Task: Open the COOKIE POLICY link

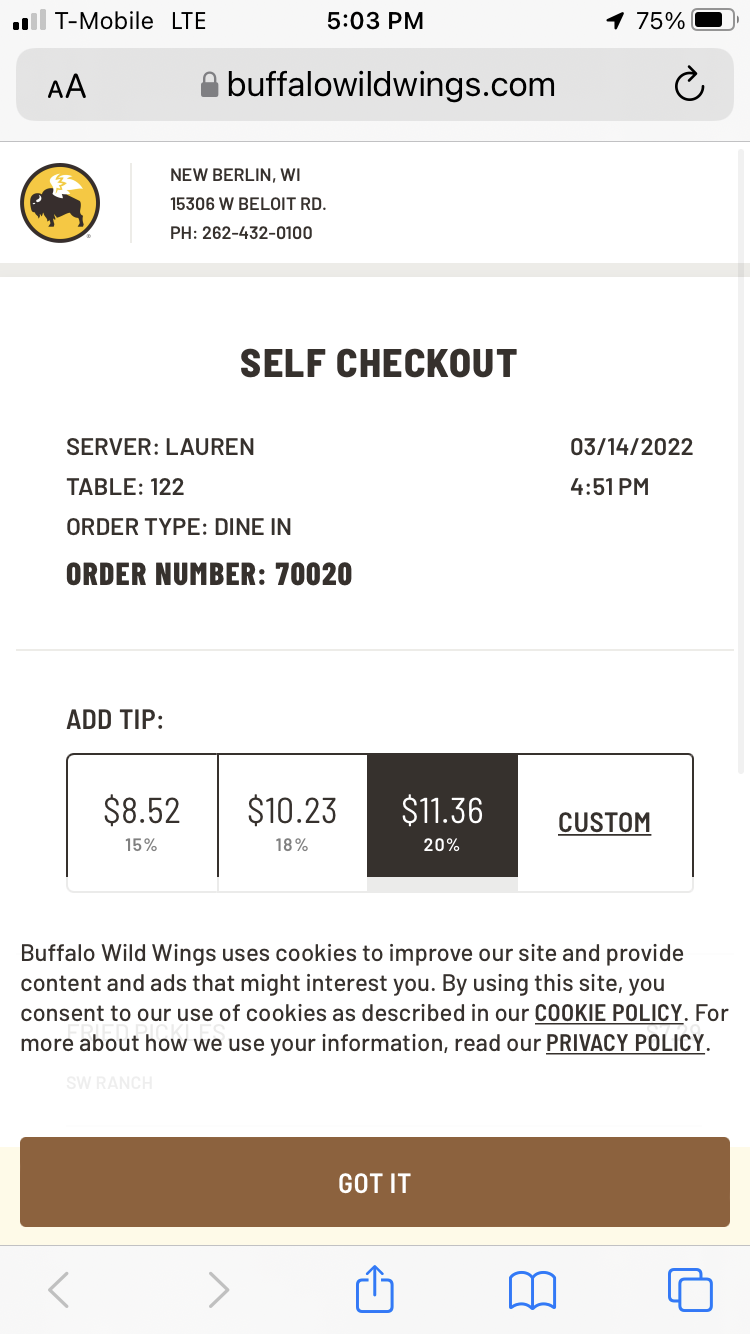Action: (608, 1013)
